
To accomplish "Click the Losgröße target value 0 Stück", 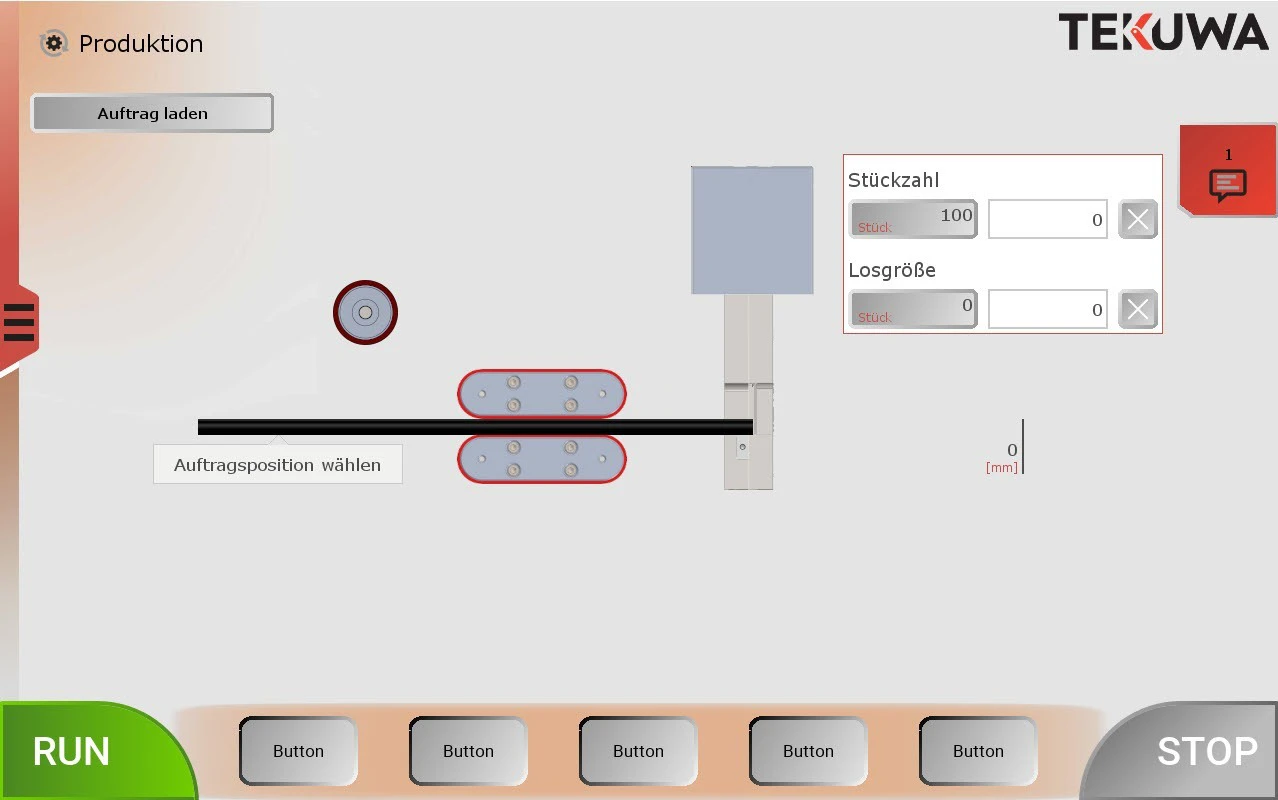I will pyautogui.click(x=913, y=309).
